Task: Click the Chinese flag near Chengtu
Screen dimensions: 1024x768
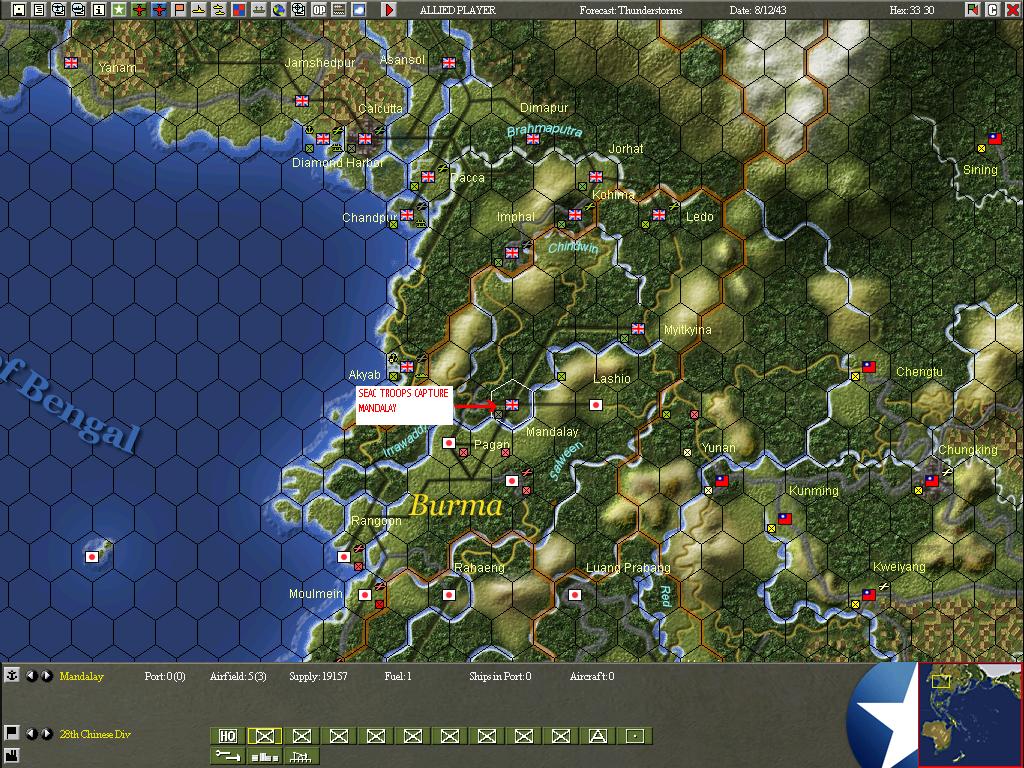Action: click(x=869, y=367)
